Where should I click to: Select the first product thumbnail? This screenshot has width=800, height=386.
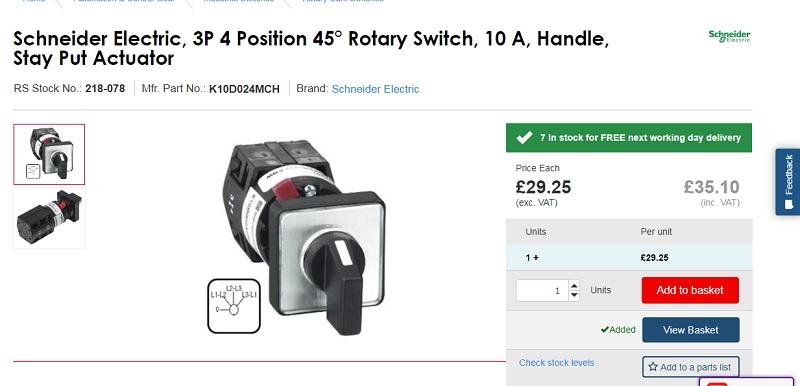coord(49,154)
